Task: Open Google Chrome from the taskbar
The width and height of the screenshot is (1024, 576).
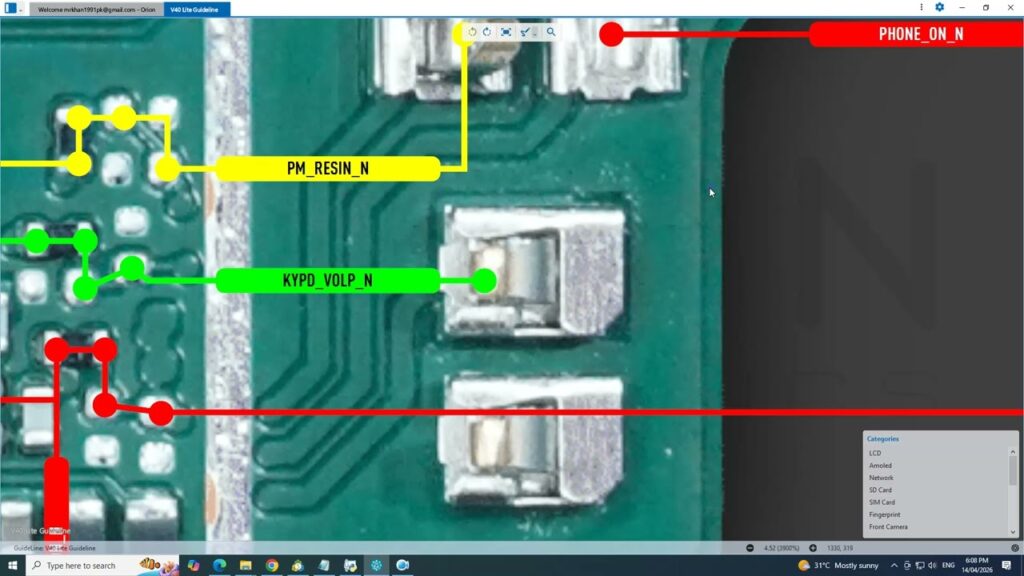Action: coord(271,566)
